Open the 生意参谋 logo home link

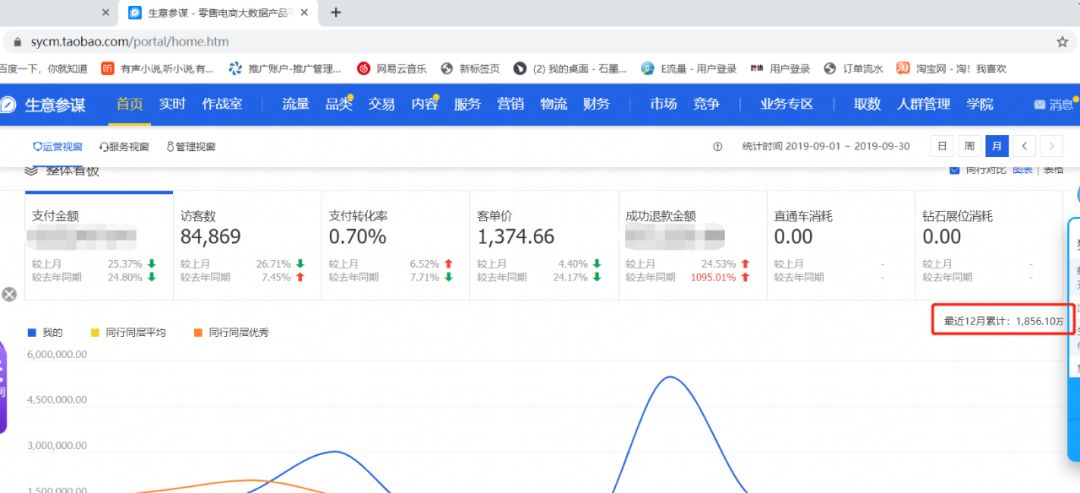(x=43, y=105)
